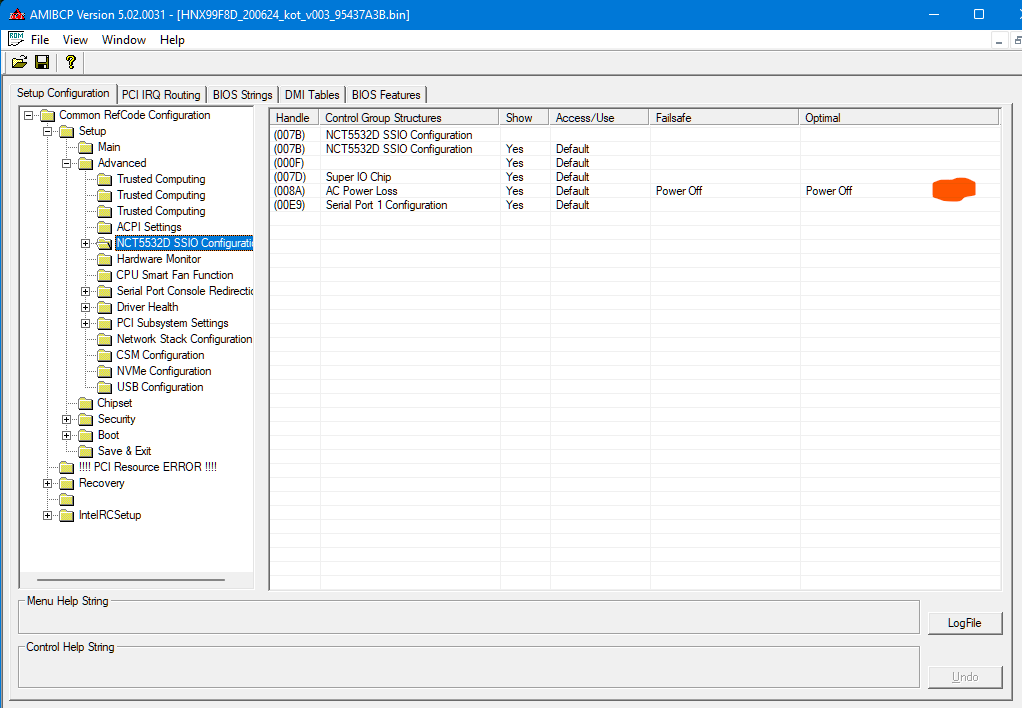Screen dimensions: 1022x708
Task: Click the Save floppy disk toolbar icon
Action: 42,62
